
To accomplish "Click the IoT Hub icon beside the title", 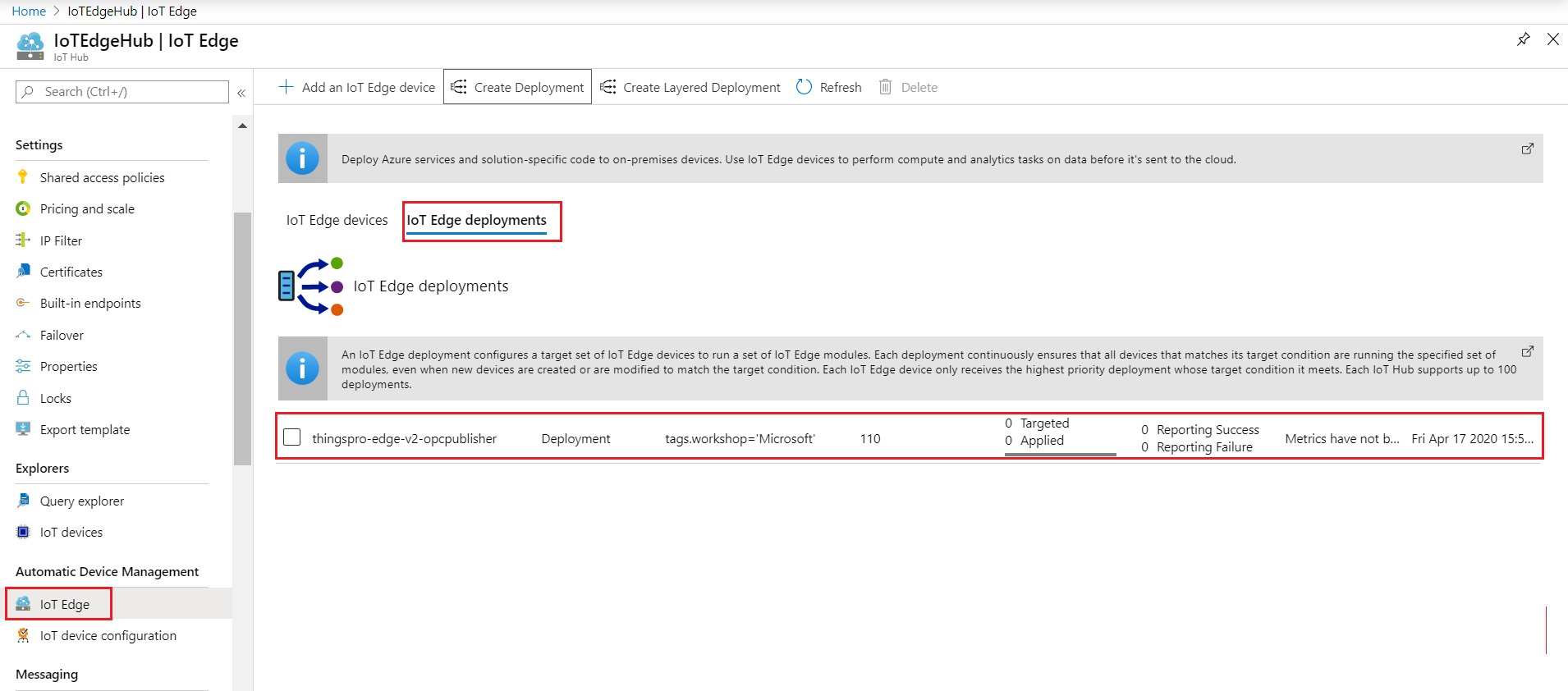I will tap(30, 46).
